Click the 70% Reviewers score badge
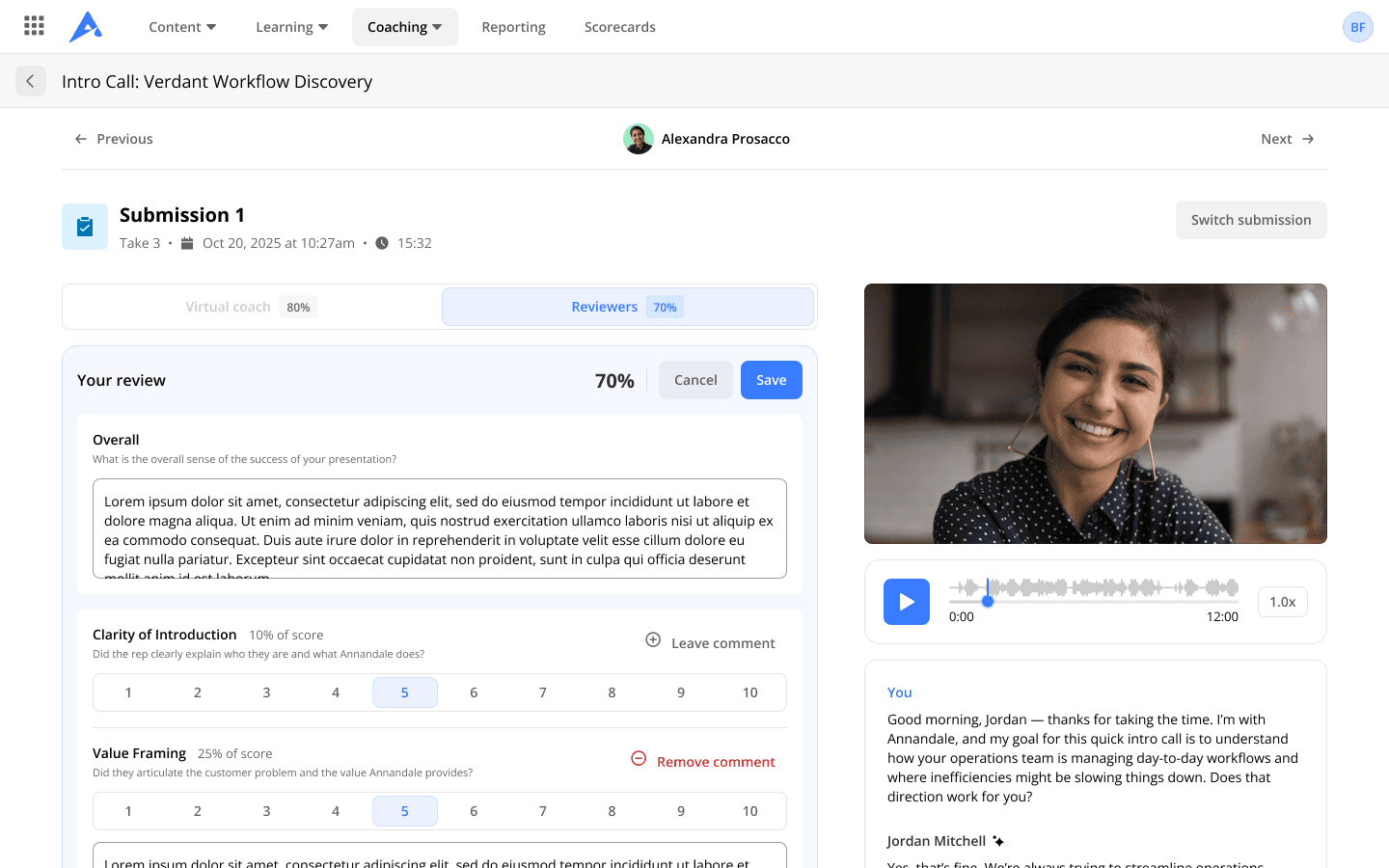The image size is (1389, 868). click(665, 307)
